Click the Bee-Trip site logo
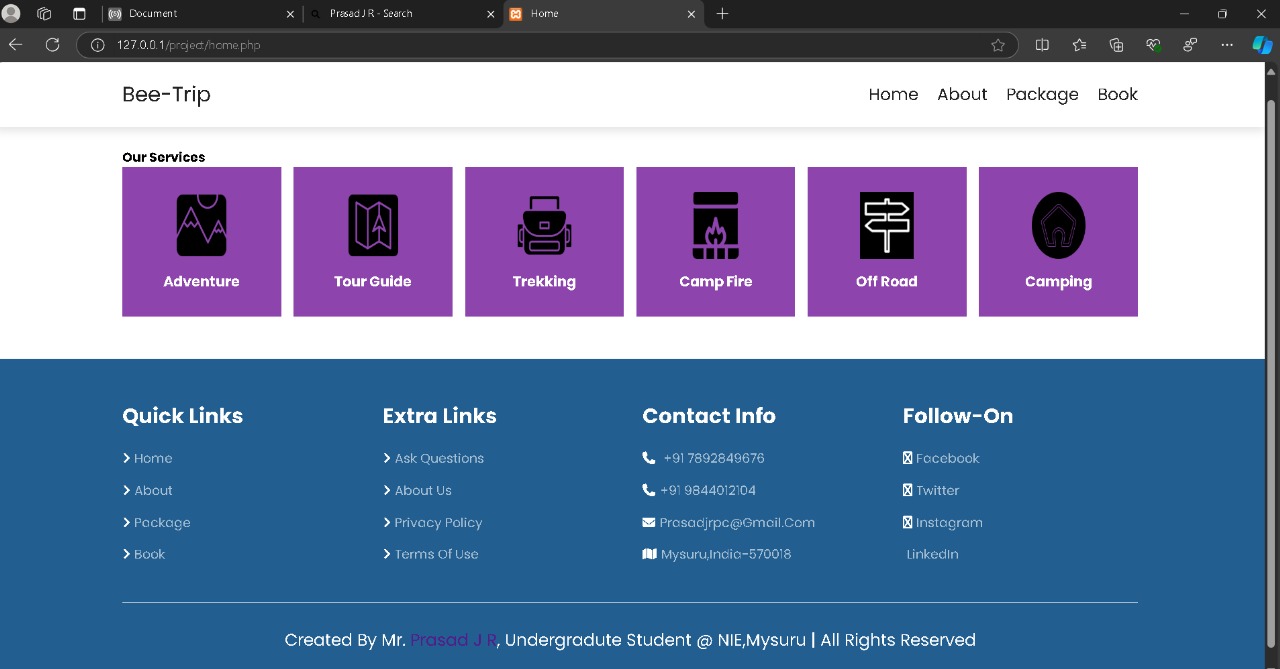 [x=166, y=94]
